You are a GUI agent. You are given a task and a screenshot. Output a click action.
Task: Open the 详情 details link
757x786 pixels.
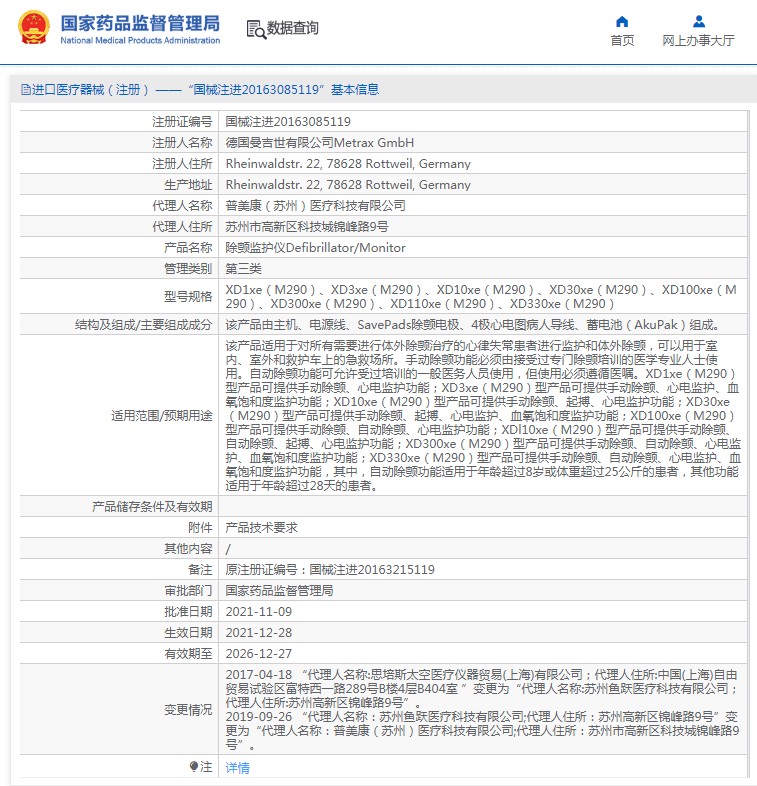[238, 767]
